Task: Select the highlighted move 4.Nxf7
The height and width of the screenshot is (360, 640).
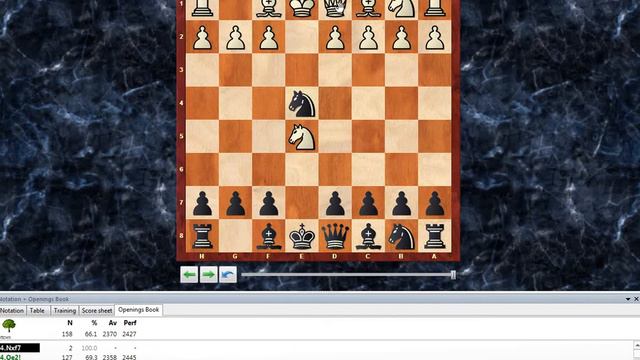Action: tap(20, 348)
